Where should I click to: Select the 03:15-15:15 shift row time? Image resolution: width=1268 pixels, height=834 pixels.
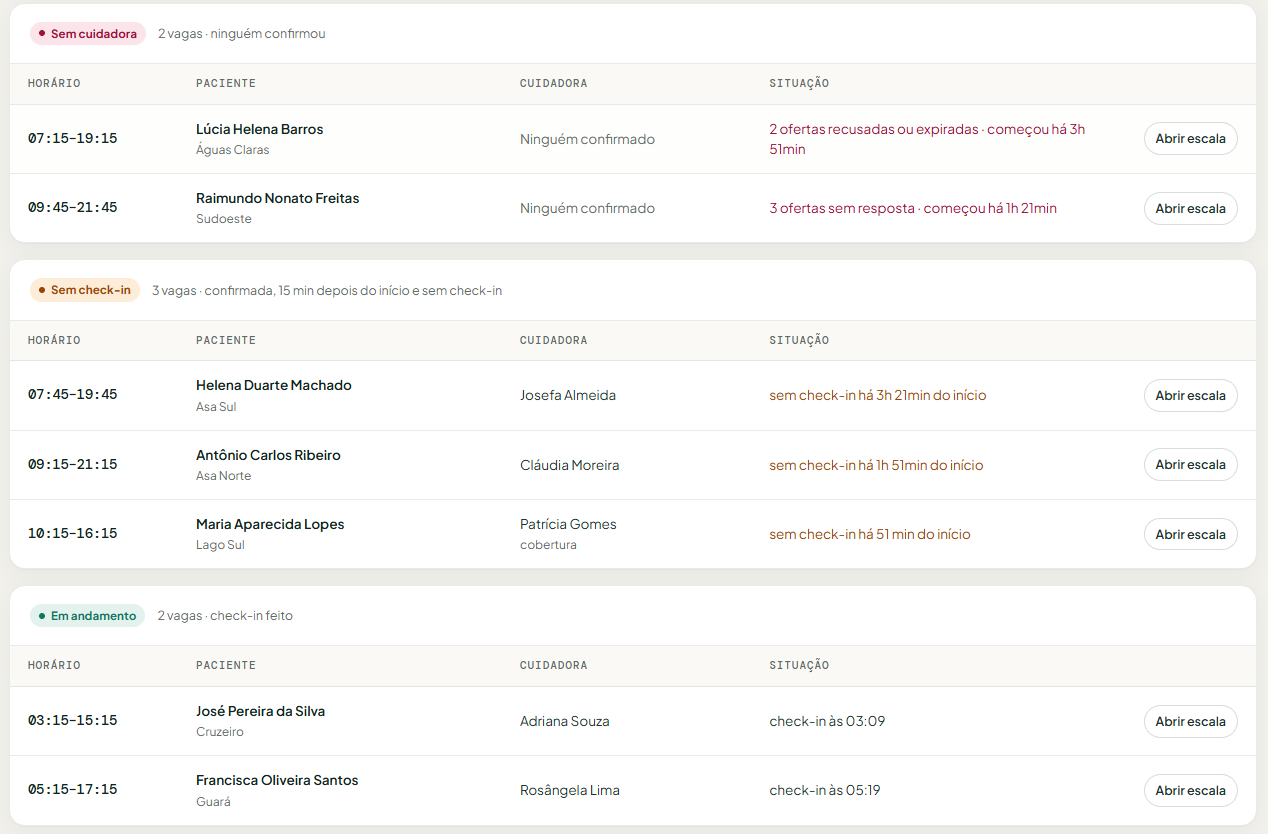72,720
